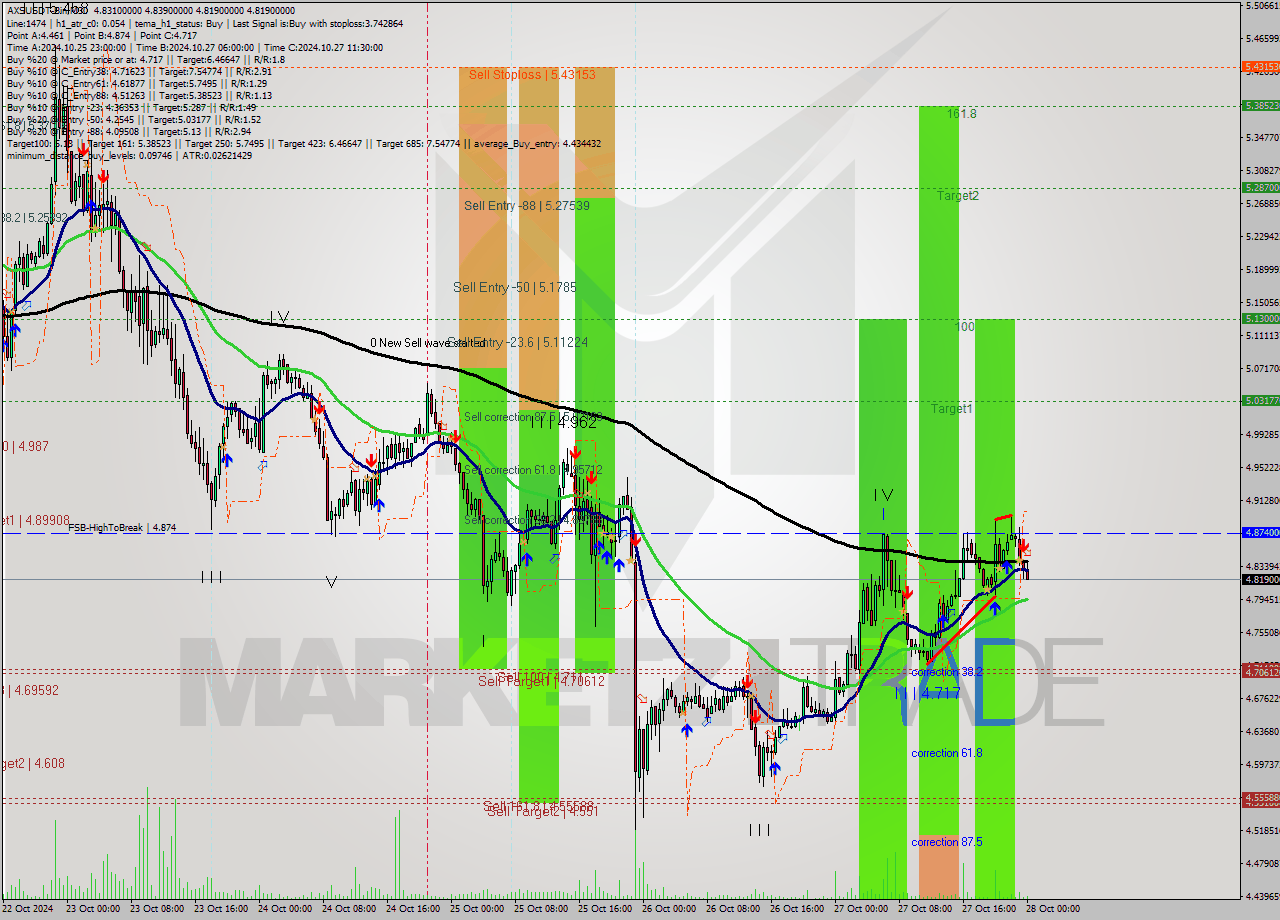Click the blue 4.87400 price axis tag
The image size is (1280, 920).
tap(1261, 533)
